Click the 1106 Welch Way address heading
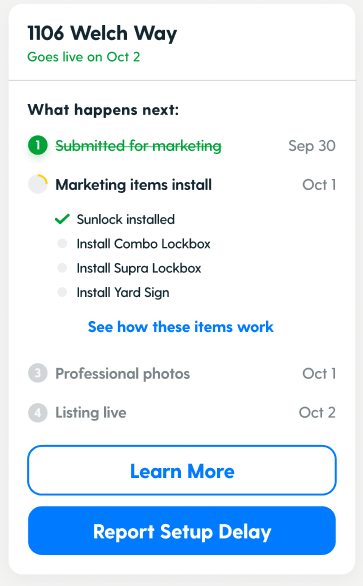This screenshot has width=363, height=586. pos(102,33)
